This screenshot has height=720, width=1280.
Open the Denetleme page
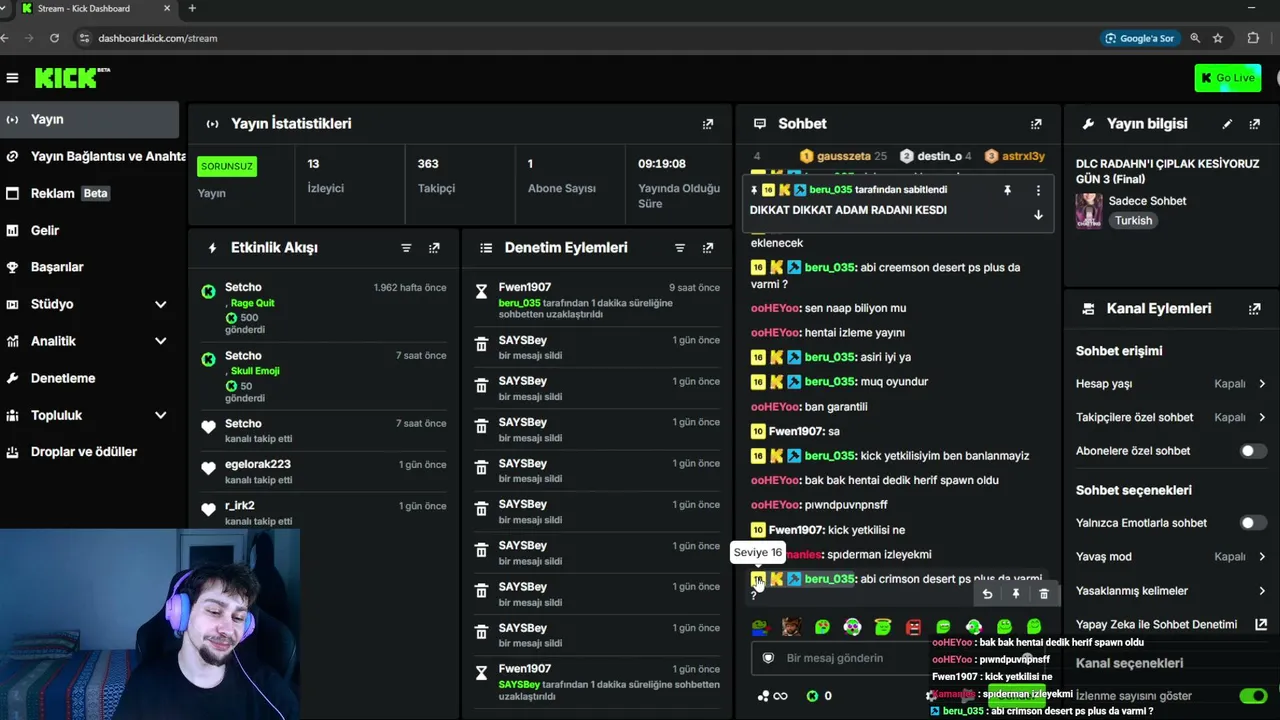(90, 378)
